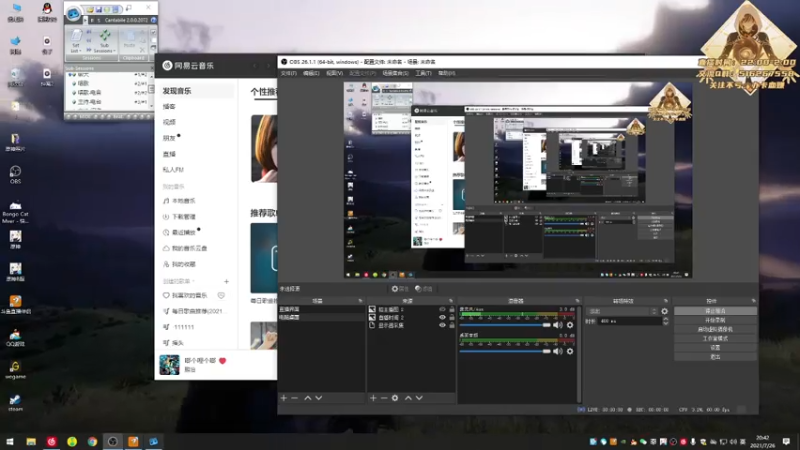The width and height of the screenshot is (800, 450).
Task: Move source up in Sources panel
Action: (408, 398)
